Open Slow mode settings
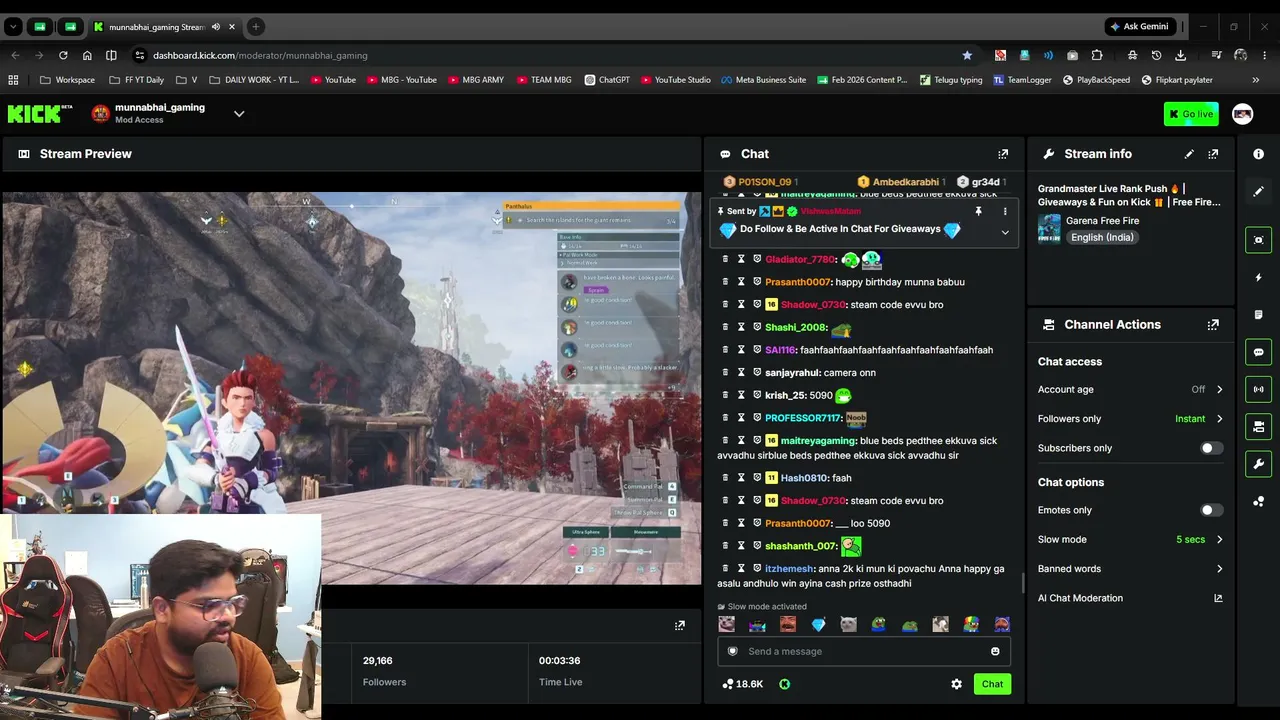This screenshot has height=720, width=1280. click(x=1130, y=539)
